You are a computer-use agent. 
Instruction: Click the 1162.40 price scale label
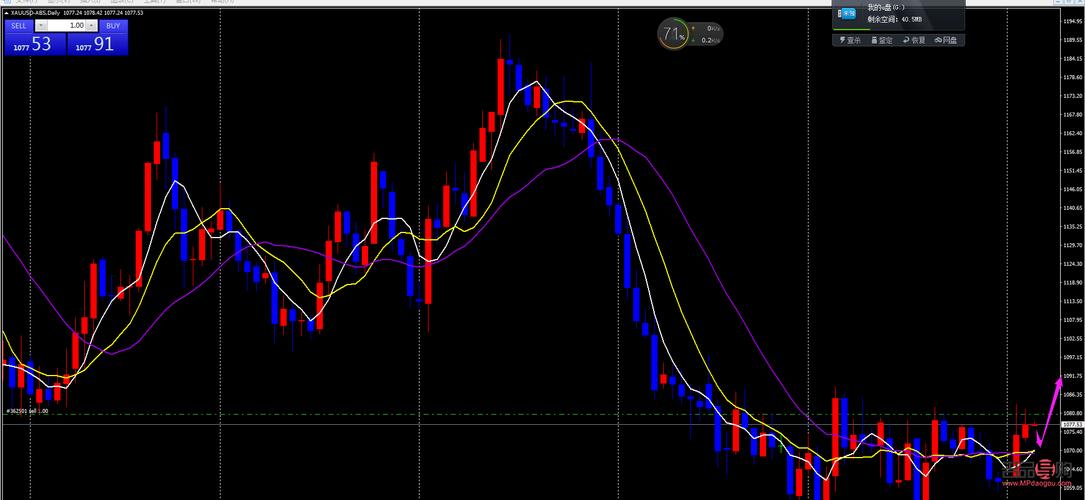1071,133
